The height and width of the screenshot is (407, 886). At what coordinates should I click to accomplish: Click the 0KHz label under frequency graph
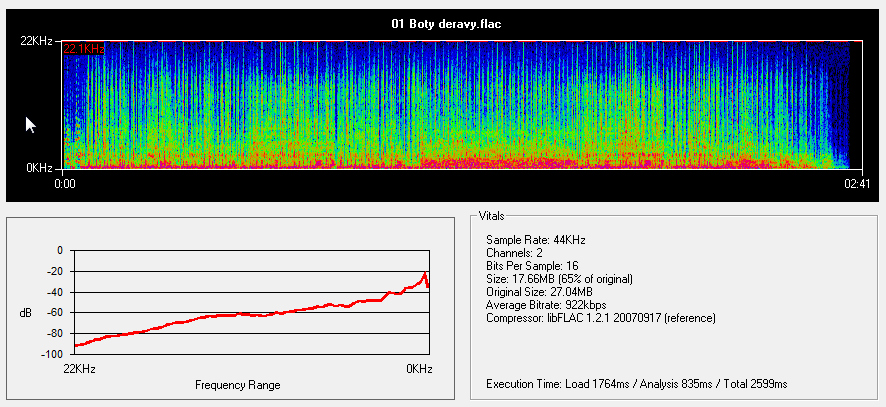click(x=420, y=369)
